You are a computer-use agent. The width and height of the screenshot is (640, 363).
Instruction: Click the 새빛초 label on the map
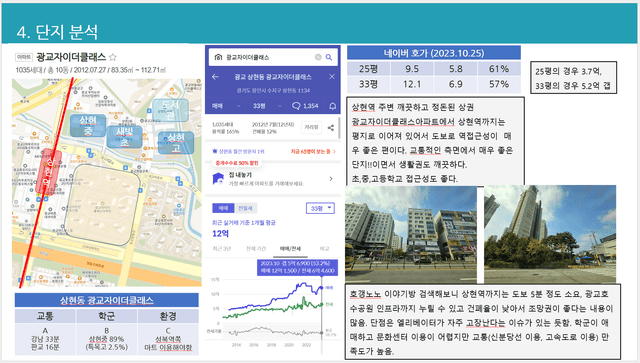click(x=124, y=137)
